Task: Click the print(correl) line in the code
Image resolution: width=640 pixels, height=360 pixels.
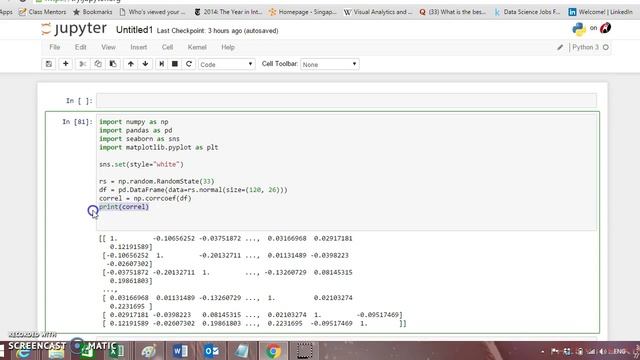Action: pyautogui.click(x=124, y=207)
